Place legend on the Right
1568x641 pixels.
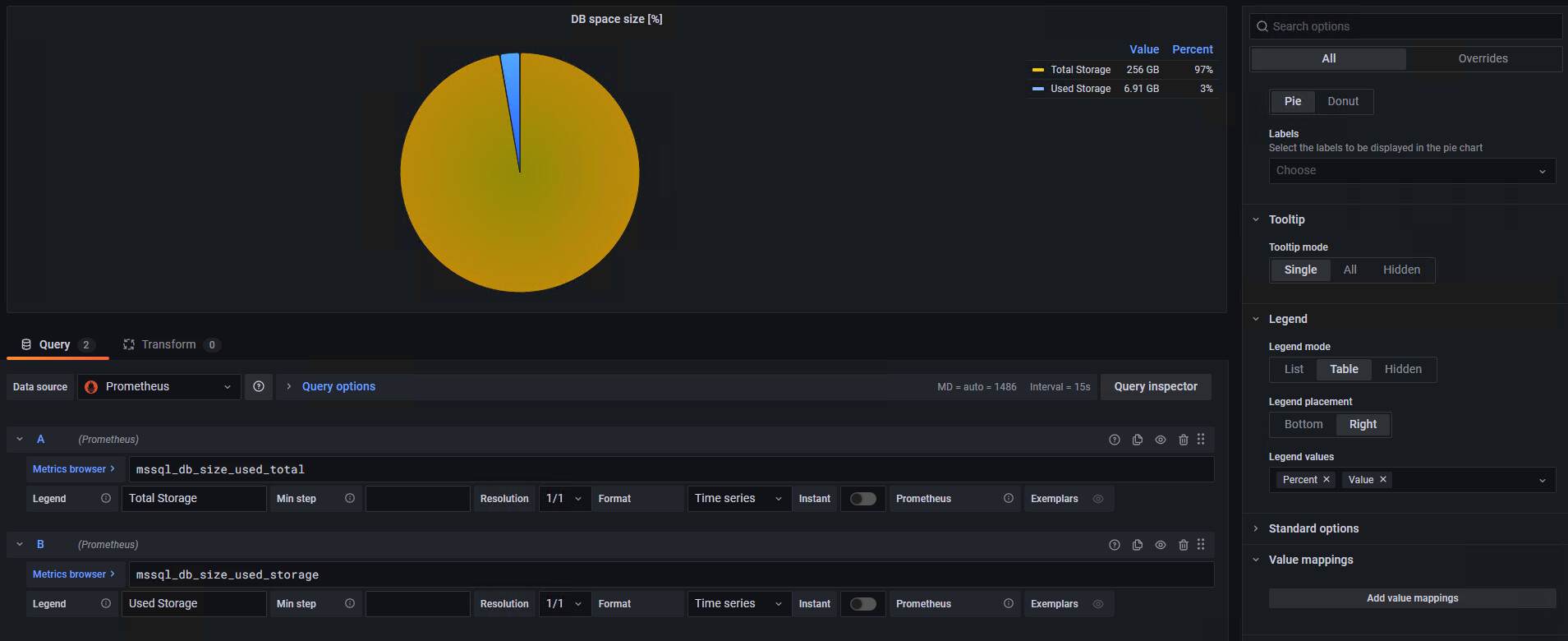(x=1363, y=424)
